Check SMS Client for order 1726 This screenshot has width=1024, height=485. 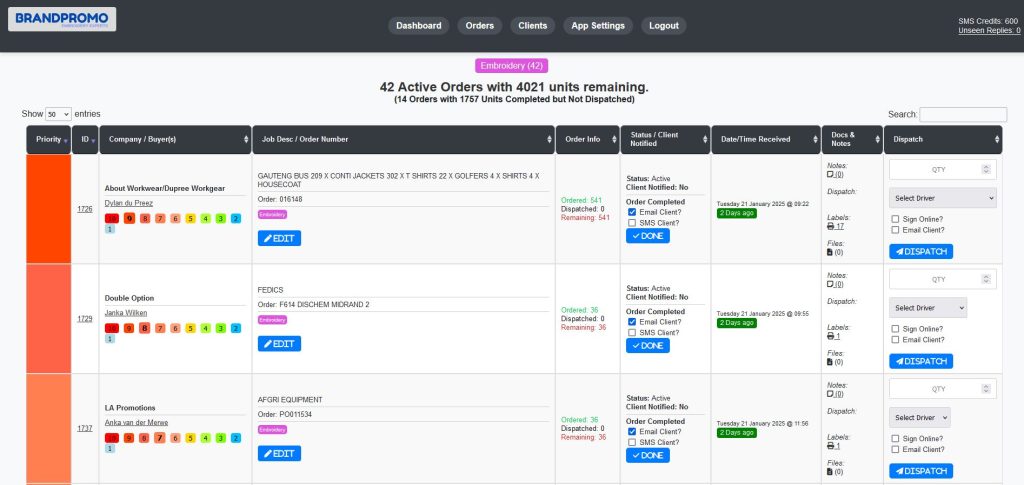pyautogui.click(x=632, y=223)
